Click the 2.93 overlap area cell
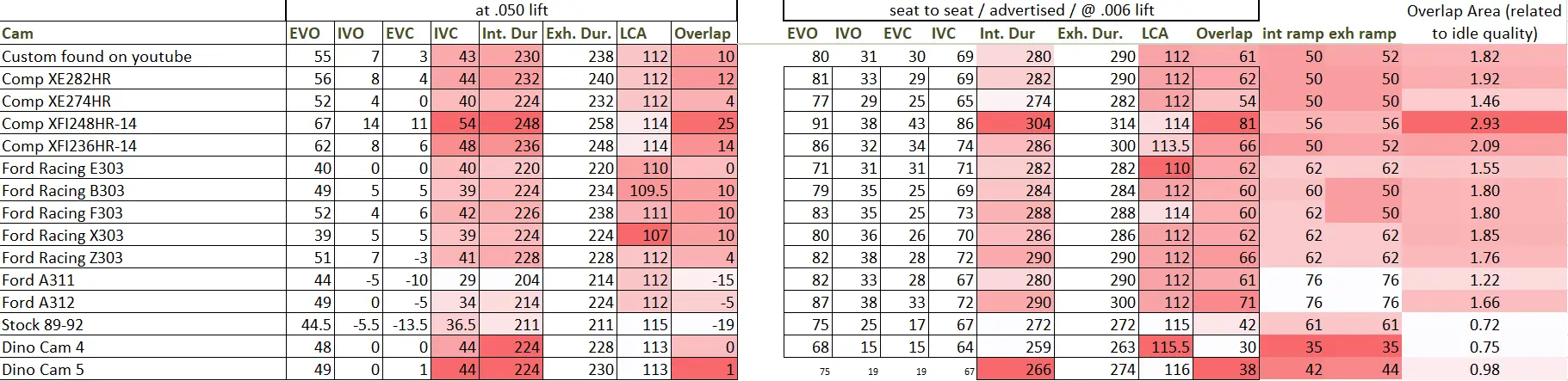1568x381 pixels. coord(1484,123)
